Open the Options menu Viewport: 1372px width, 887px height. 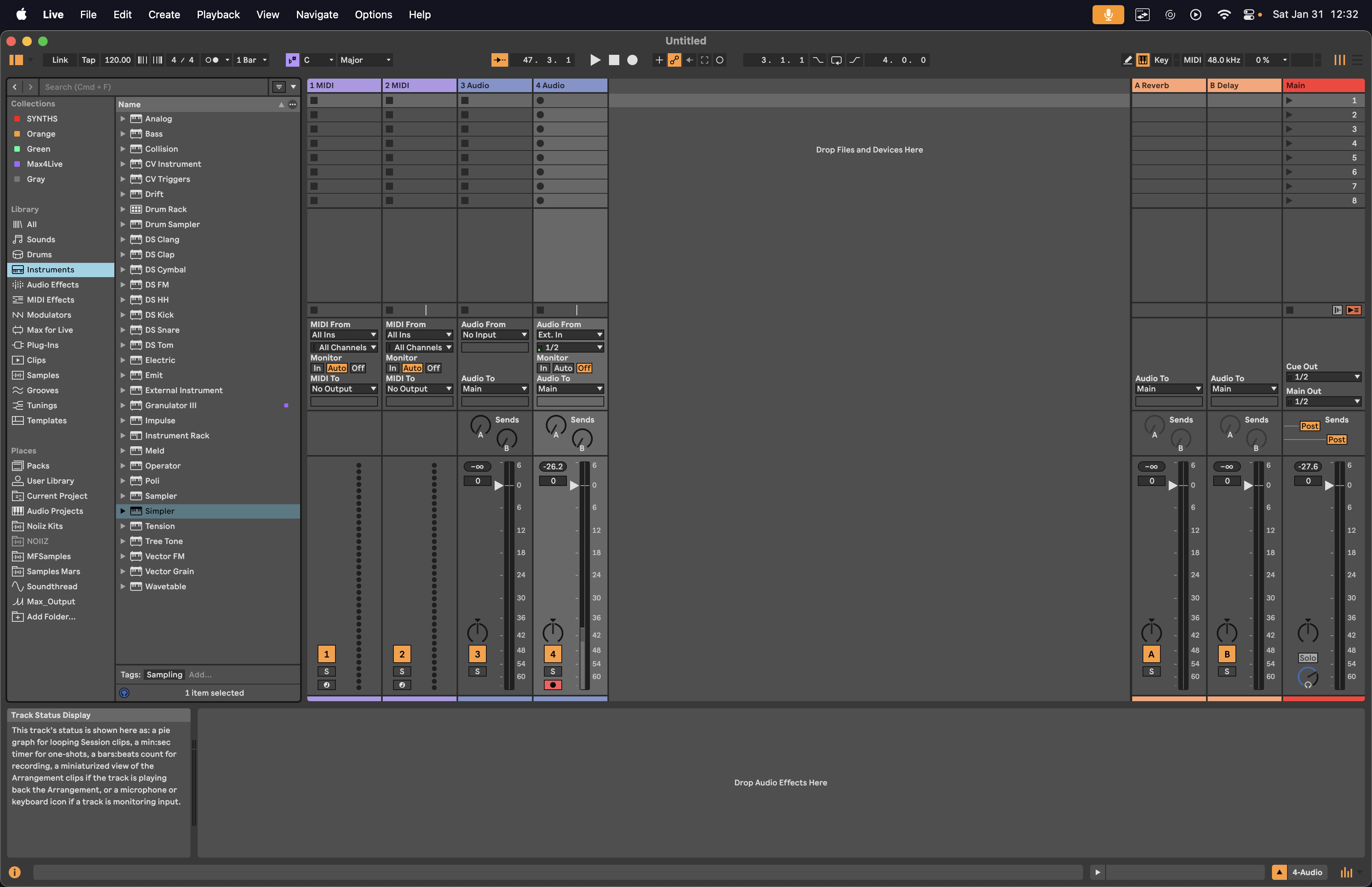click(x=373, y=14)
